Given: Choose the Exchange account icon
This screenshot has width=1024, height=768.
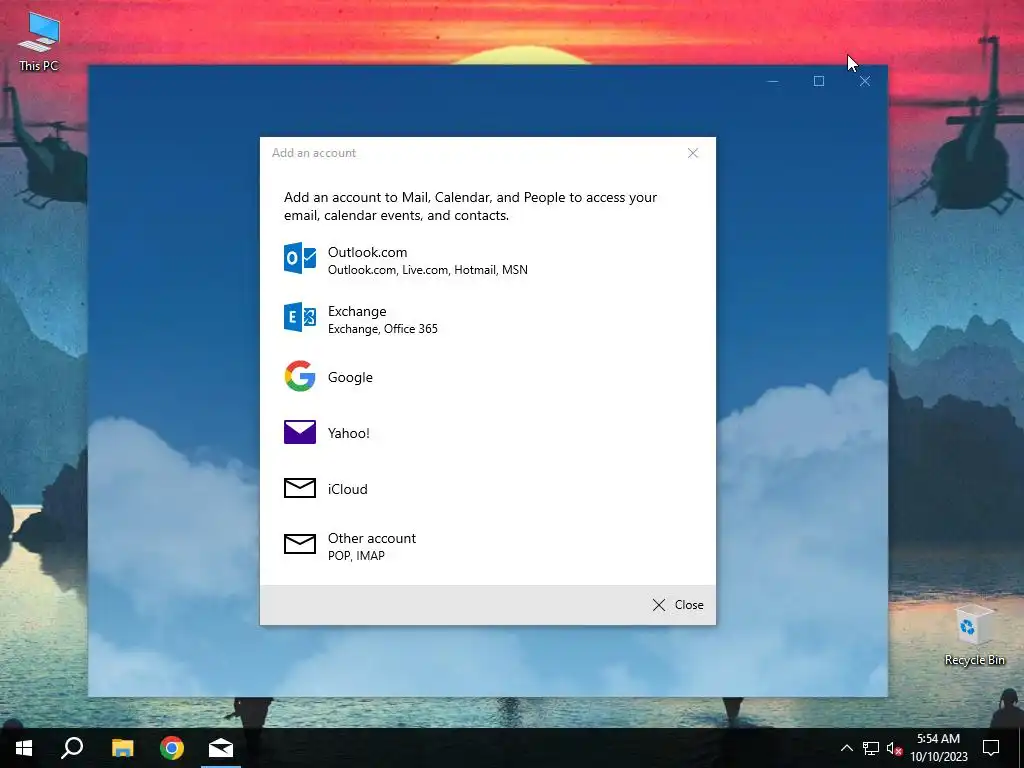Looking at the screenshot, I should 300,317.
